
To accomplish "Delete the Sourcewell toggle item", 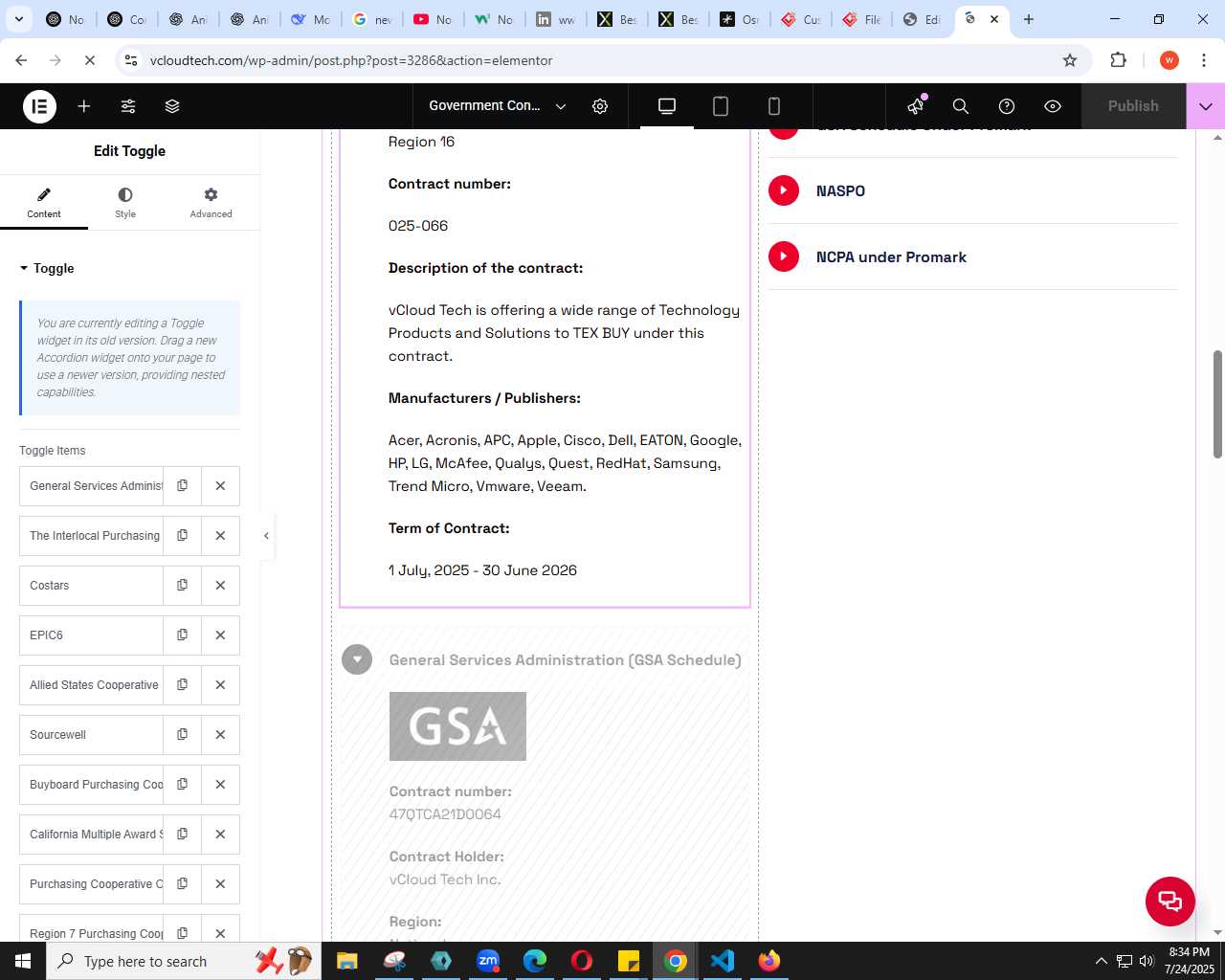I will click(x=220, y=735).
